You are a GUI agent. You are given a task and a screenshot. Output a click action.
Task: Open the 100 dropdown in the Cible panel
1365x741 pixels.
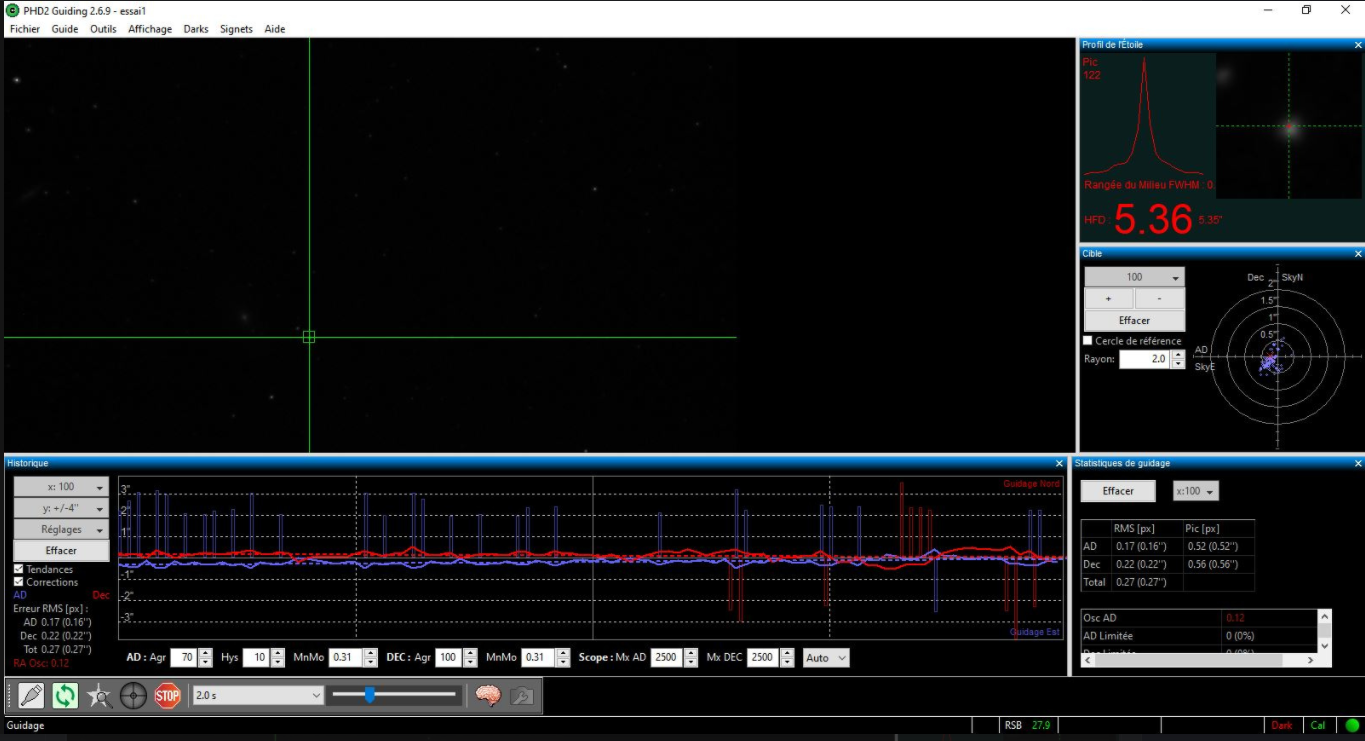(x=1134, y=277)
